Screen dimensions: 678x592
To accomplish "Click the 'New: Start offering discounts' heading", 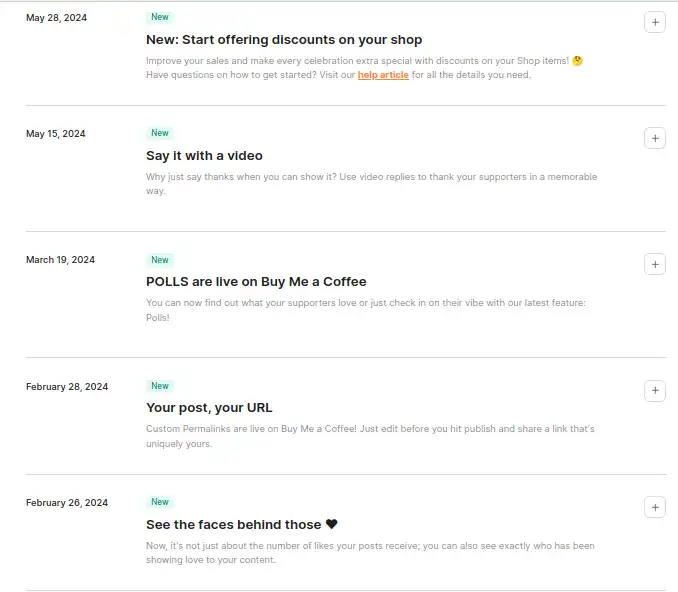I will click(284, 40).
